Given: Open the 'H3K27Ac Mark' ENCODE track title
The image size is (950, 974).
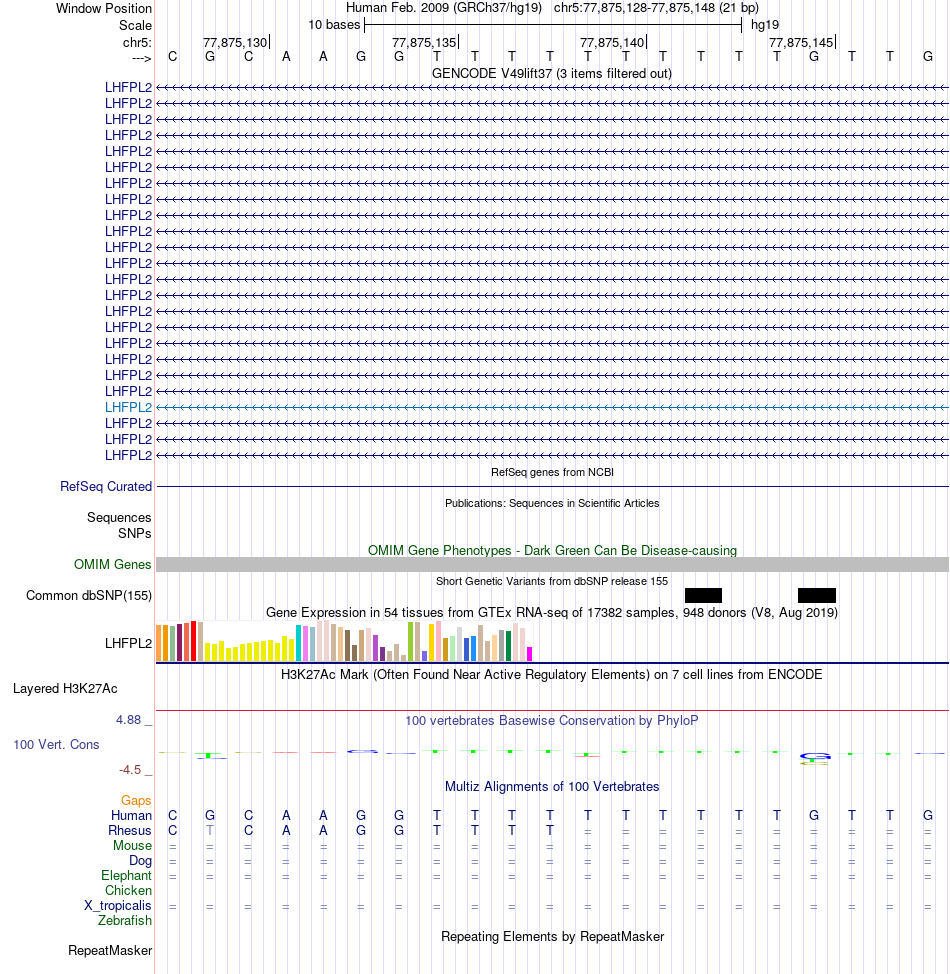Looking at the screenshot, I should pos(552,675).
